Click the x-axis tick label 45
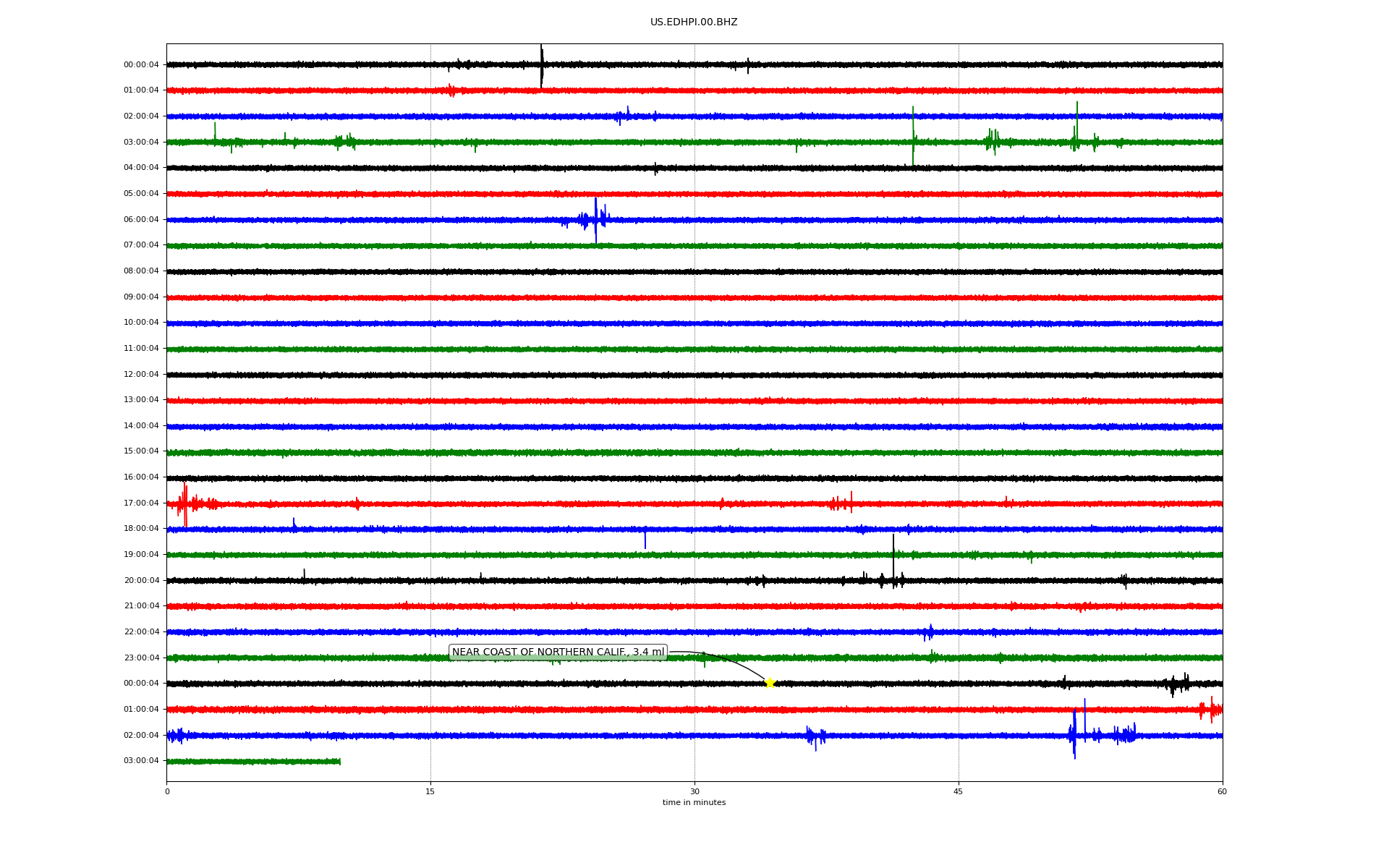 [x=958, y=792]
